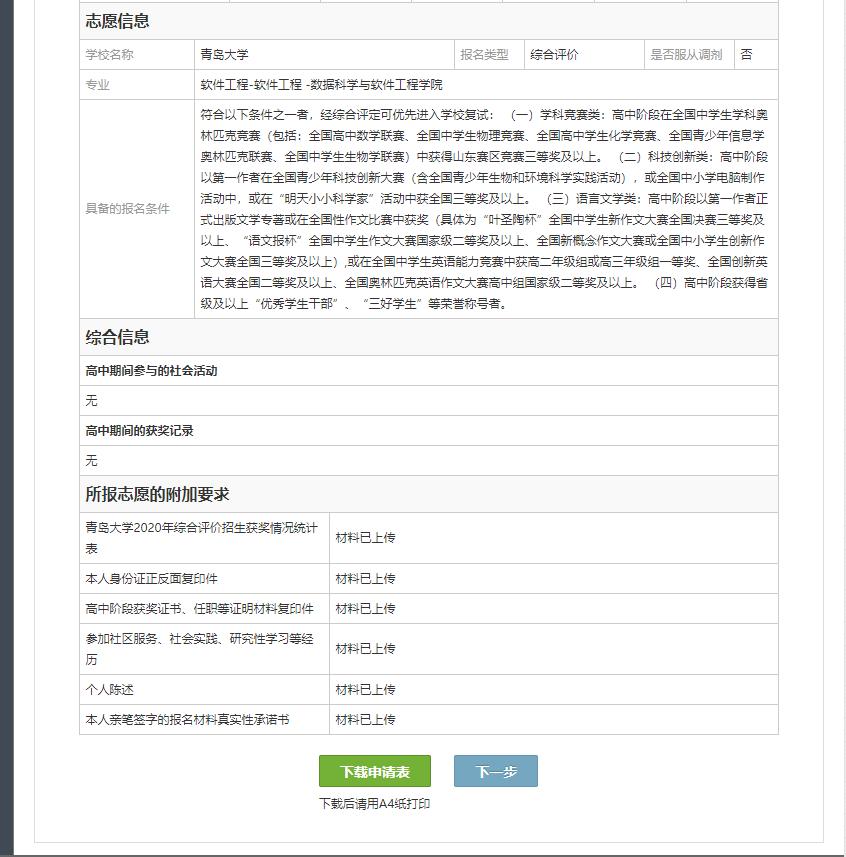The width and height of the screenshot is (846, 857).
Task: Select 无 under 高中期间参与的社会活动
Action: tap(91, 401)
